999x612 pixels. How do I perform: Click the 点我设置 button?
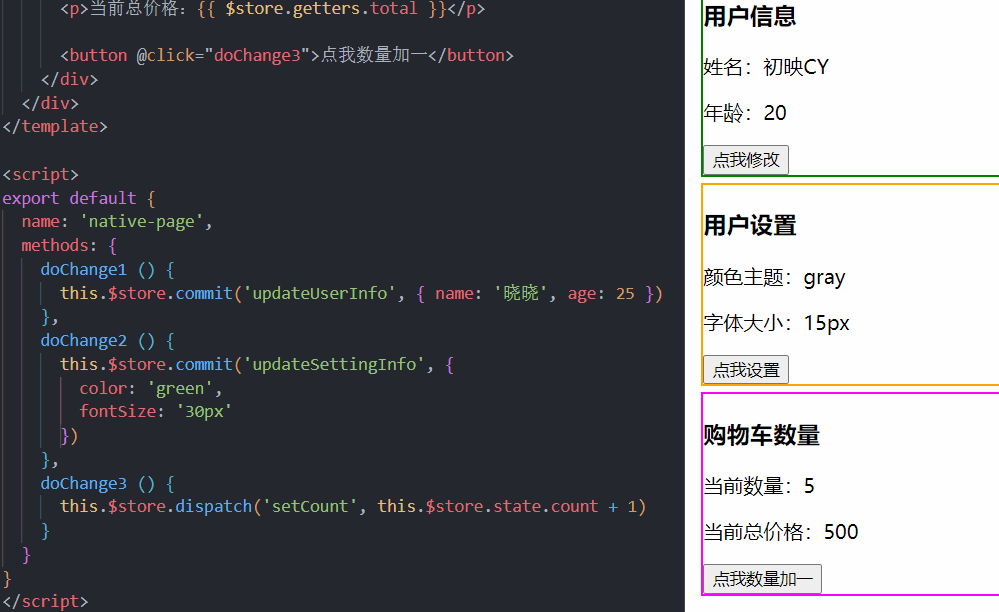[x=745, y=370]
